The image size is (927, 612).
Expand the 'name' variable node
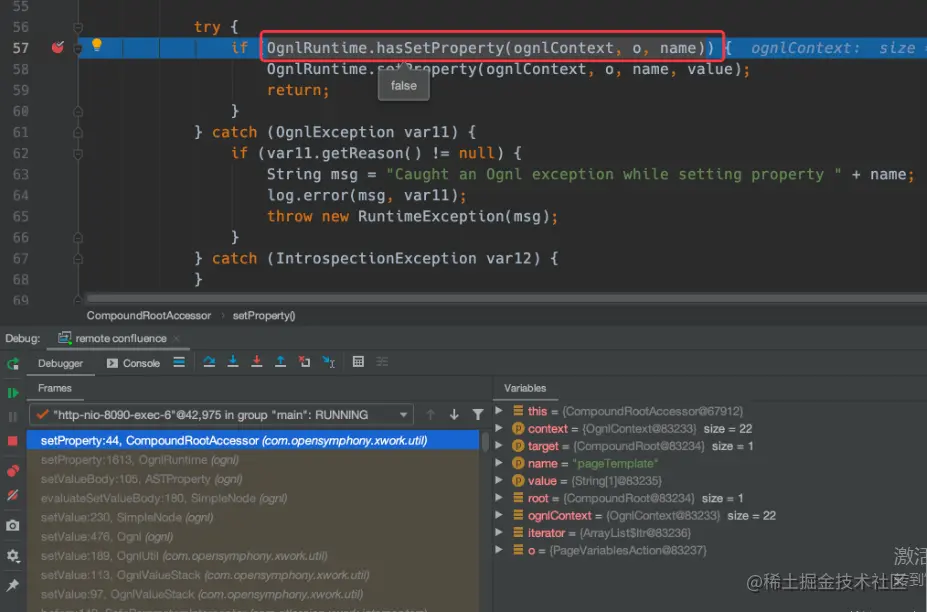pyautogui.click(x=499, y=463)
